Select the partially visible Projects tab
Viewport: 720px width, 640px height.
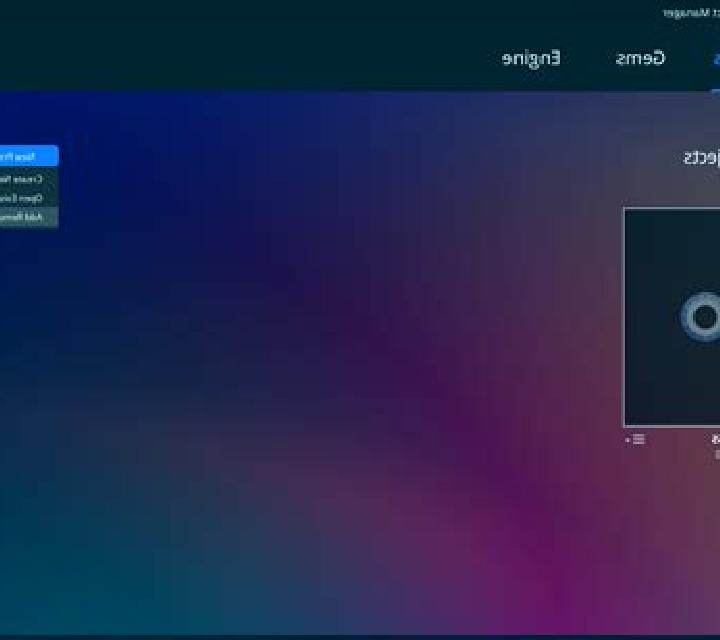(716, 59)
